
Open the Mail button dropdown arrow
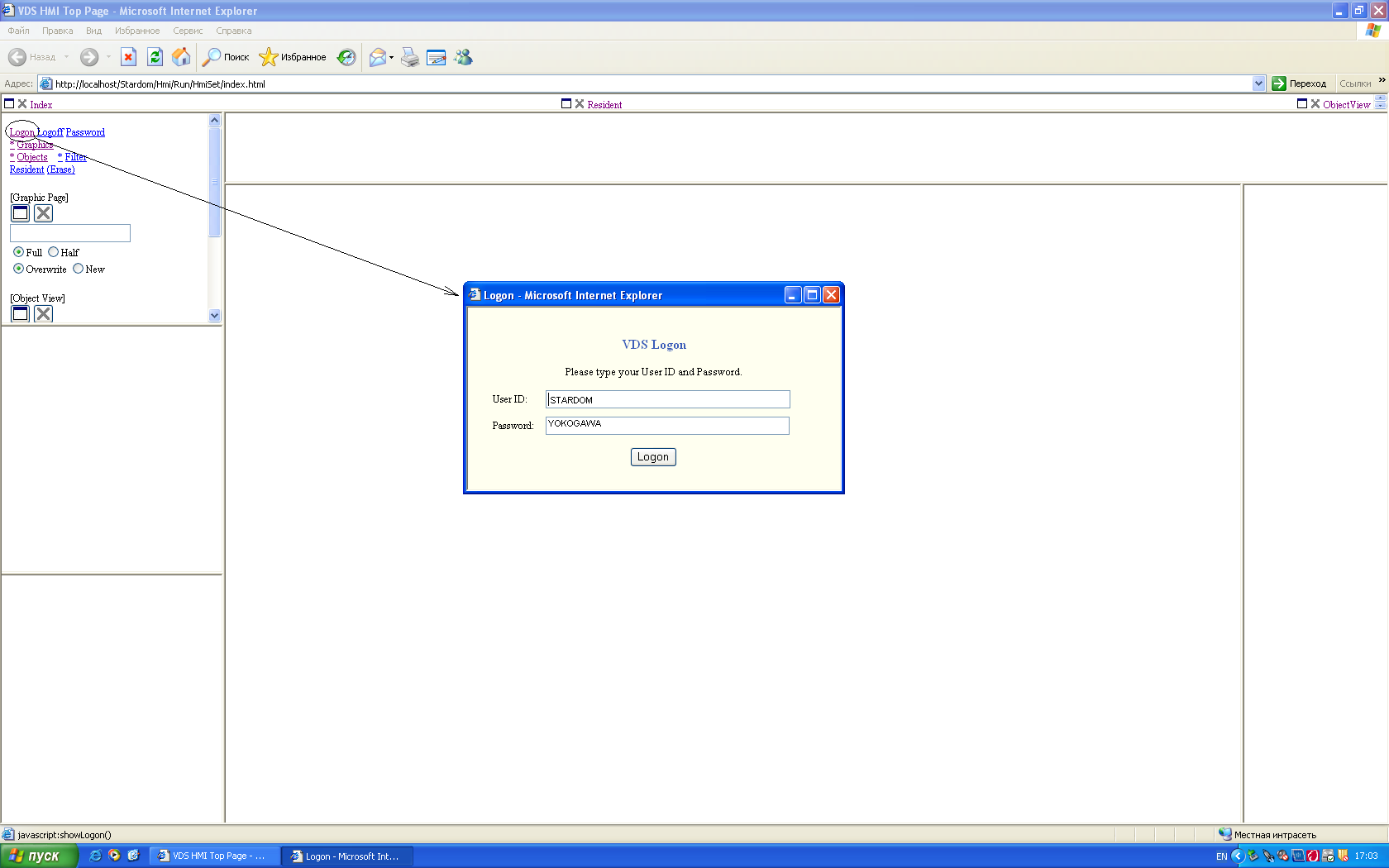tap(391, 57)
